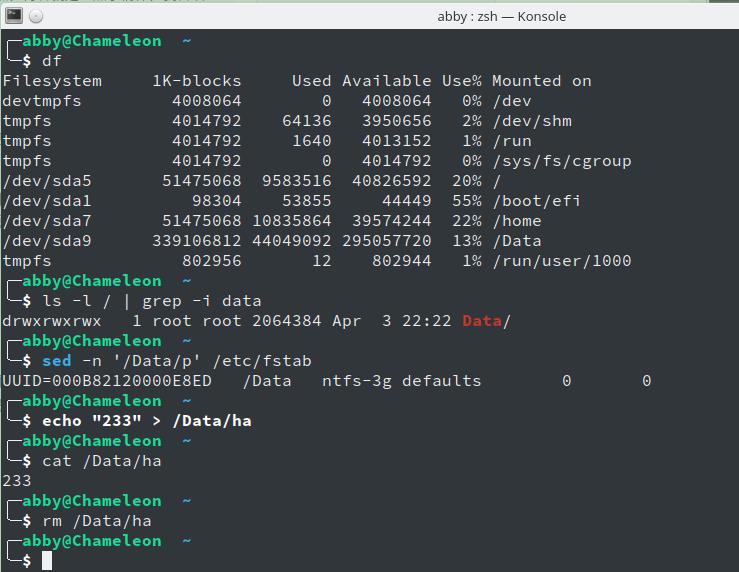Click the 'abby : zsh — Konsole' window title

[x=500, y=16]
